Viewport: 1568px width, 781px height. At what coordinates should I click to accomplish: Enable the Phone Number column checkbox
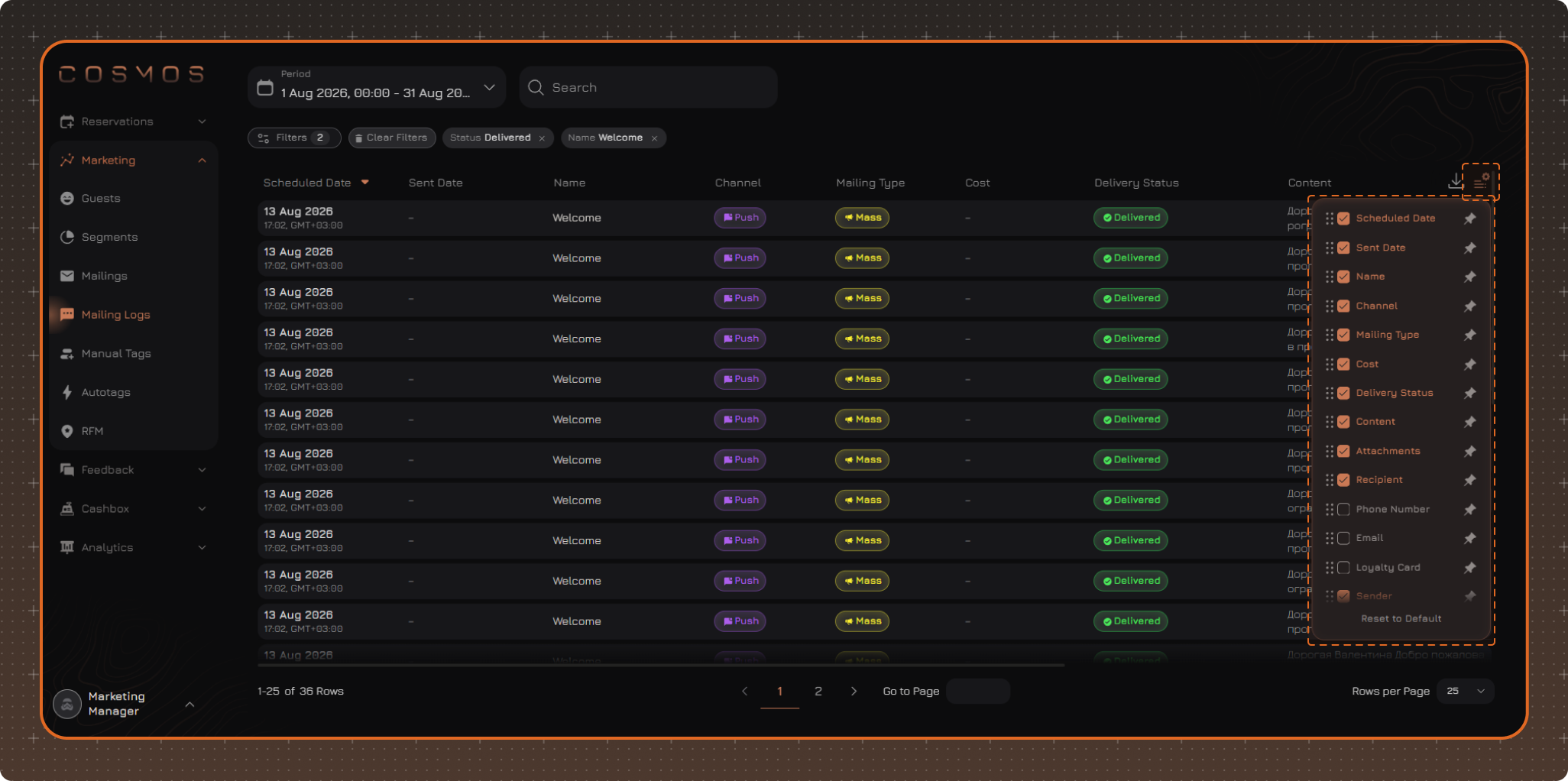(x=1343, y=509)
